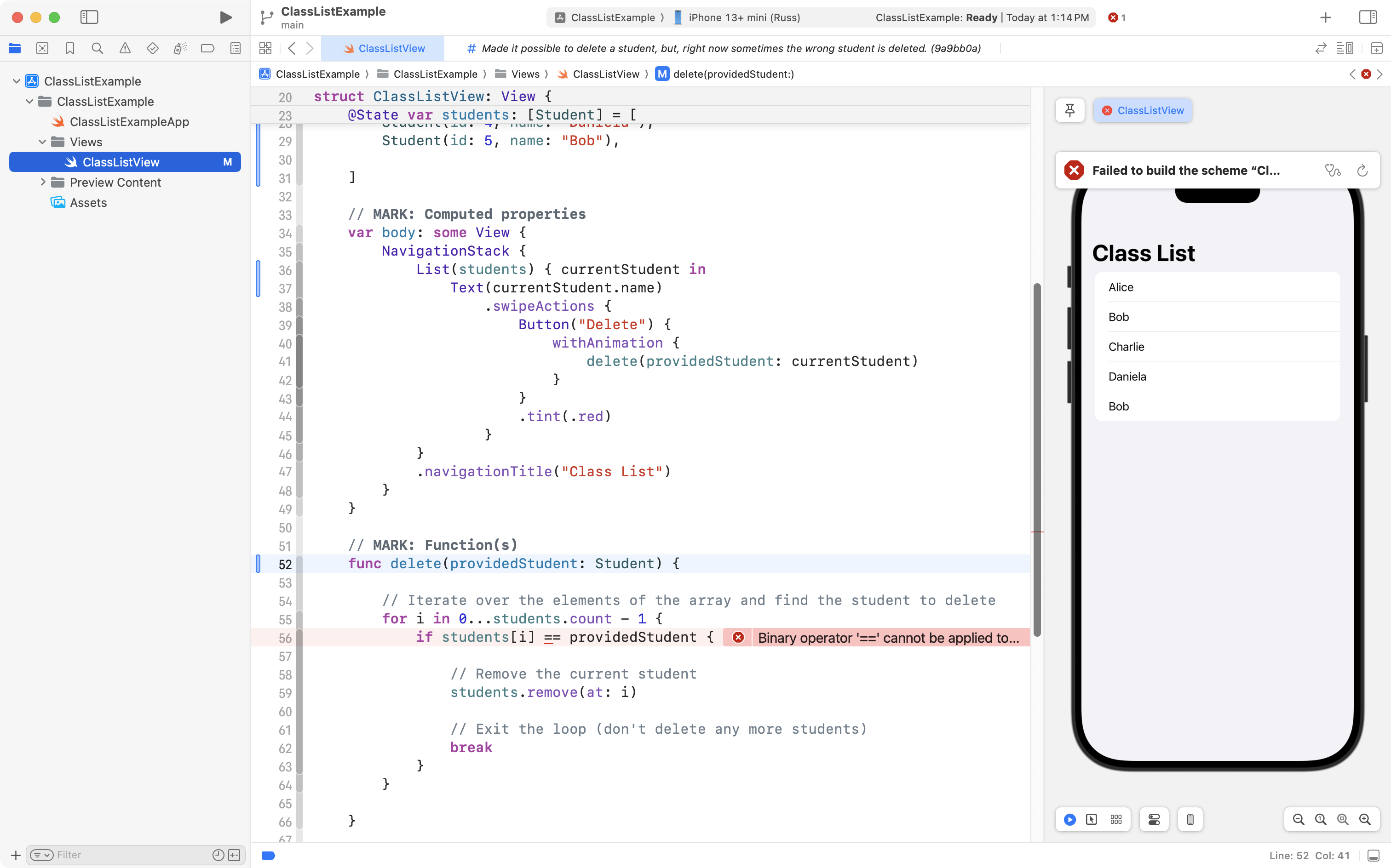This screenshot has width=1391, height=868.
Task: Show the Source Control navigator
Action: (x=42, y=48)
